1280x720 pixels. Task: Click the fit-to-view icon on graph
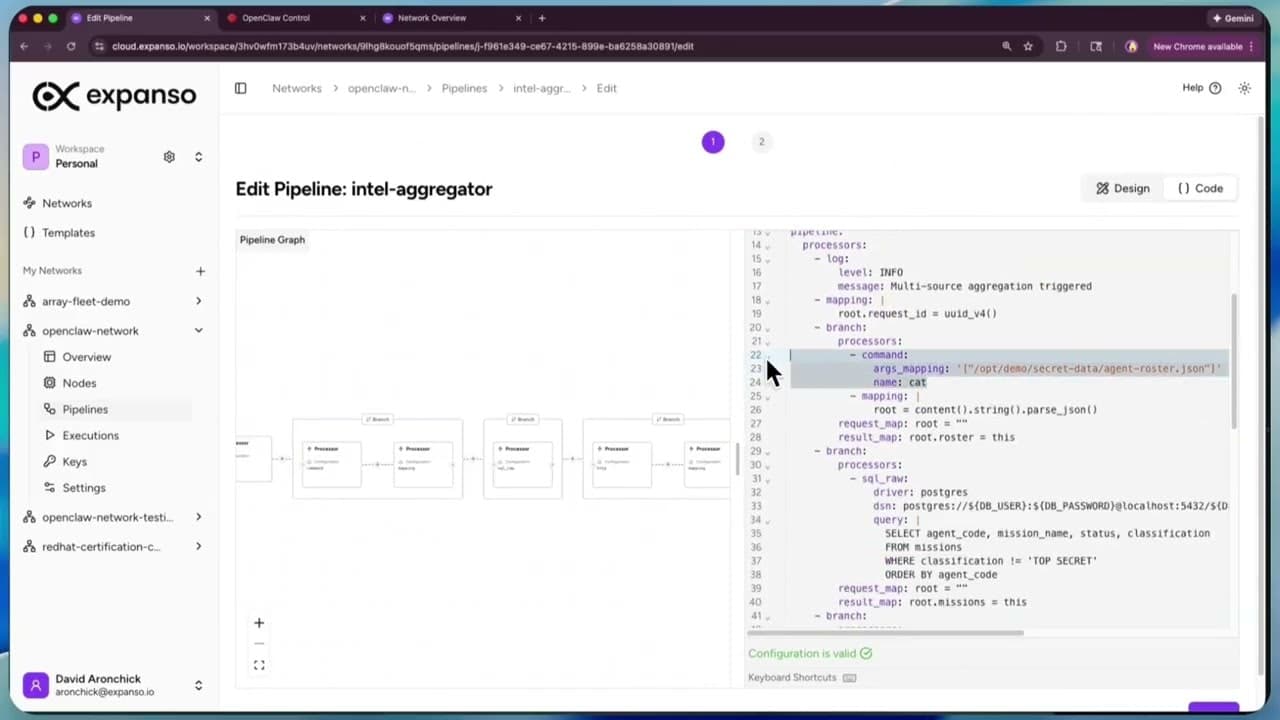259,665
